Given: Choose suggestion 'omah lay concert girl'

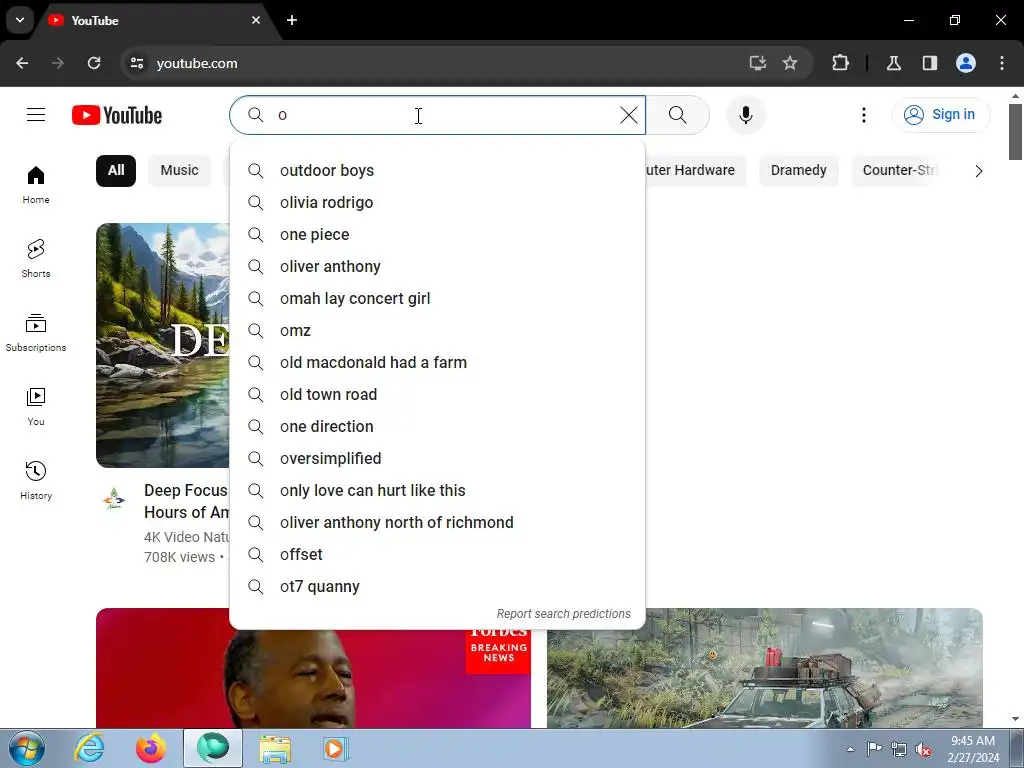Looking at the screenshot, I should click(x=438, y=298).
